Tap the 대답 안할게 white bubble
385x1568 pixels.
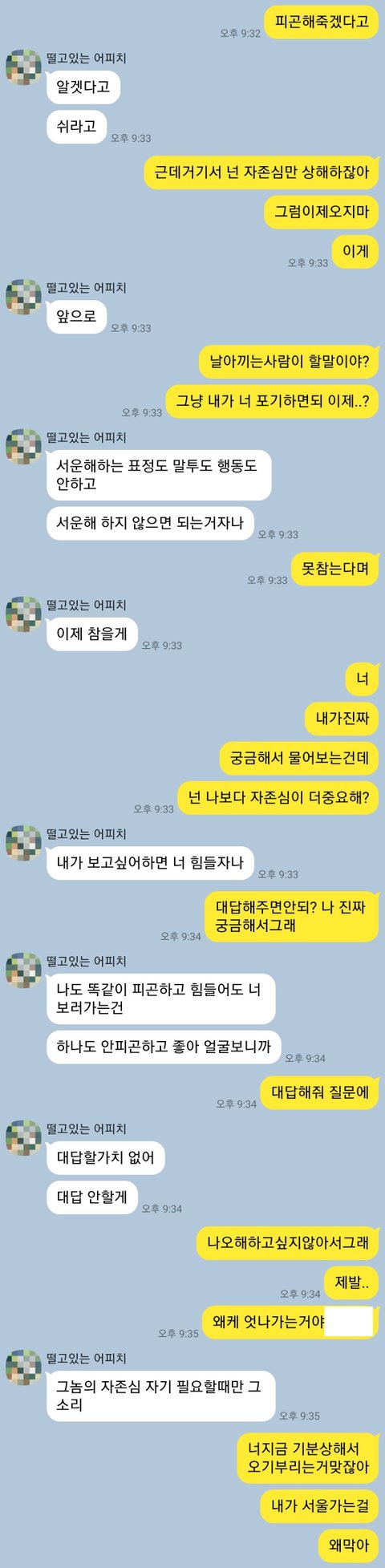(92, 1197)
